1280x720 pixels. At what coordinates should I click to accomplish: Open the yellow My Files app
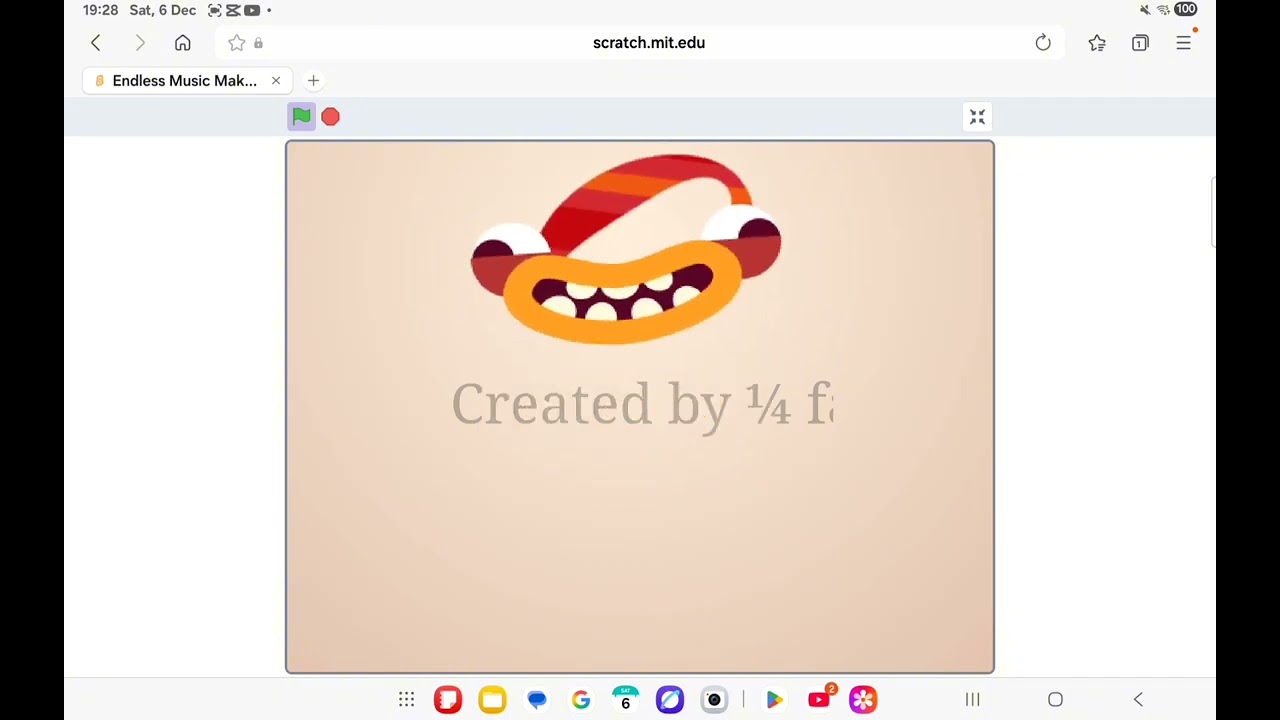pos(492,700)
